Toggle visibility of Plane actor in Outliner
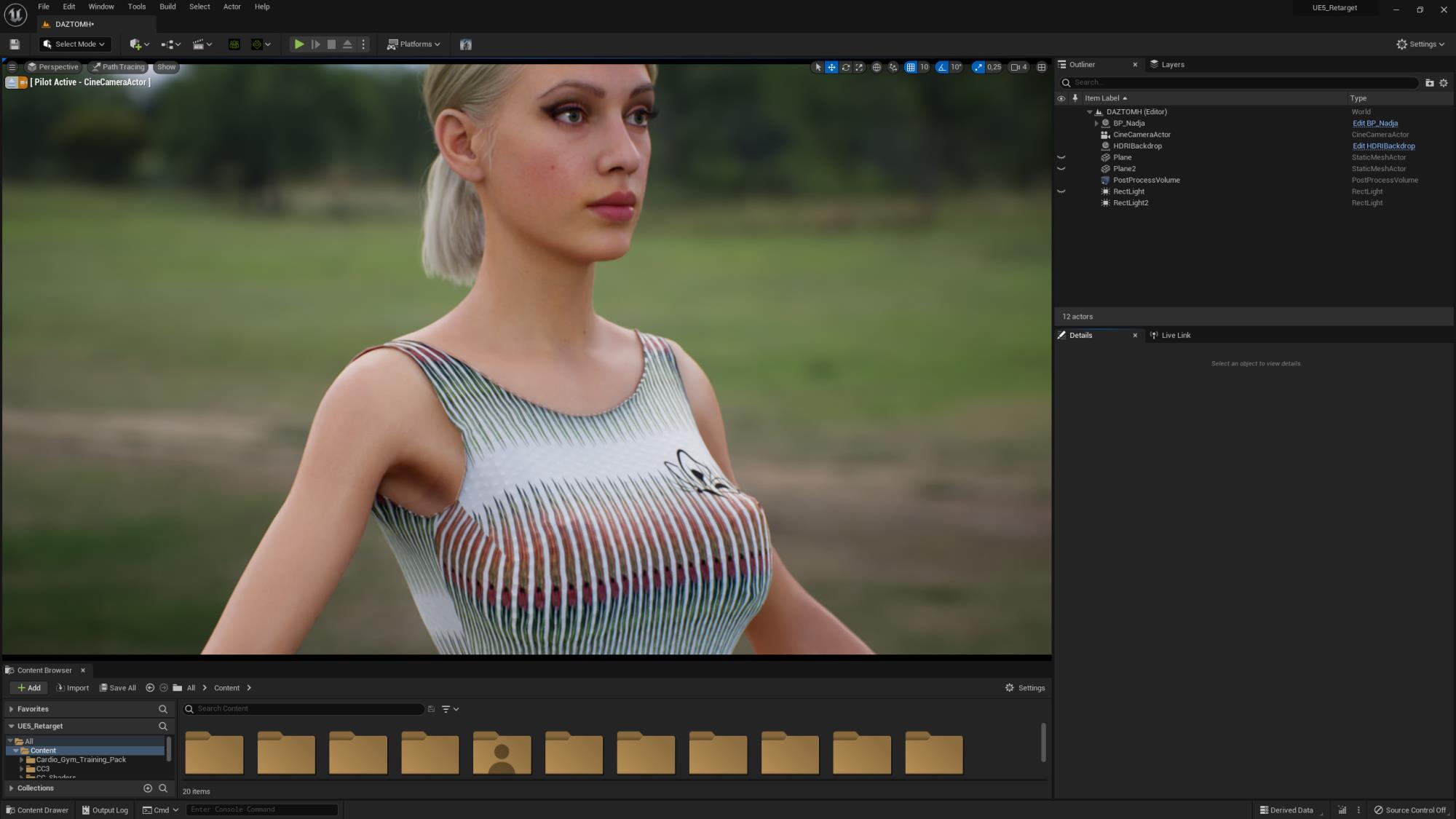Screen dimensions: 1456x819 [1061, 158]
